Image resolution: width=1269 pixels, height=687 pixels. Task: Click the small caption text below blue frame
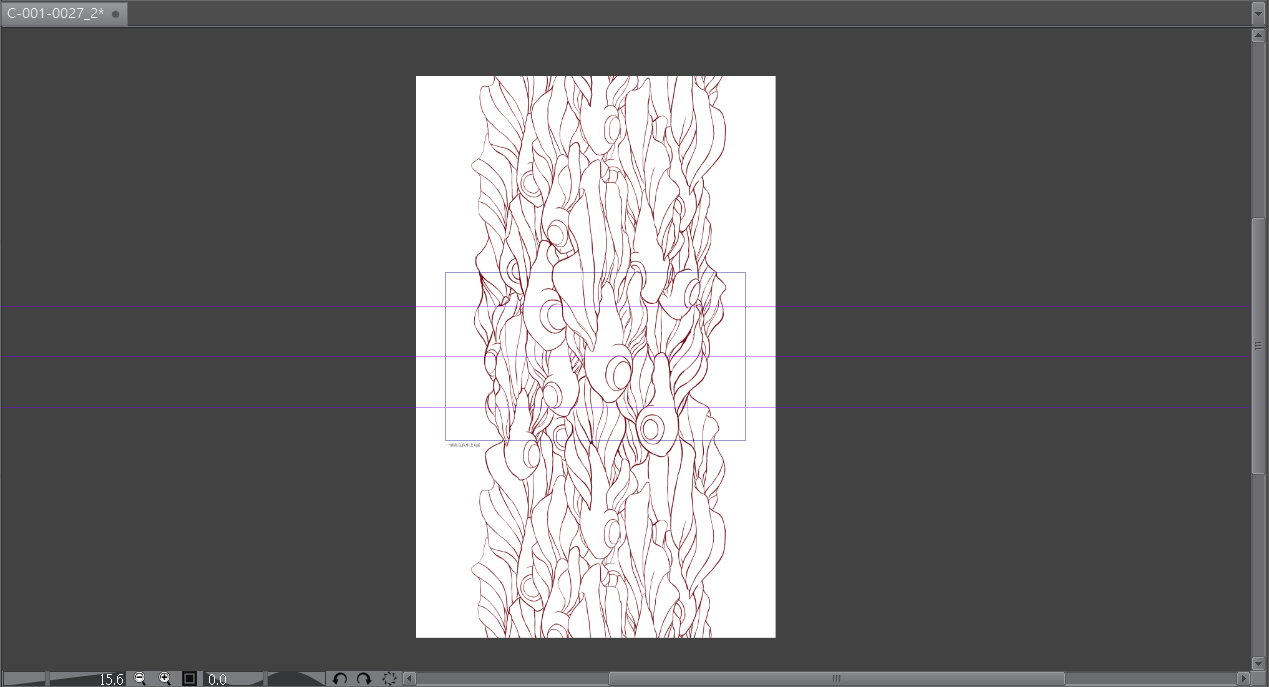(465, 445)
